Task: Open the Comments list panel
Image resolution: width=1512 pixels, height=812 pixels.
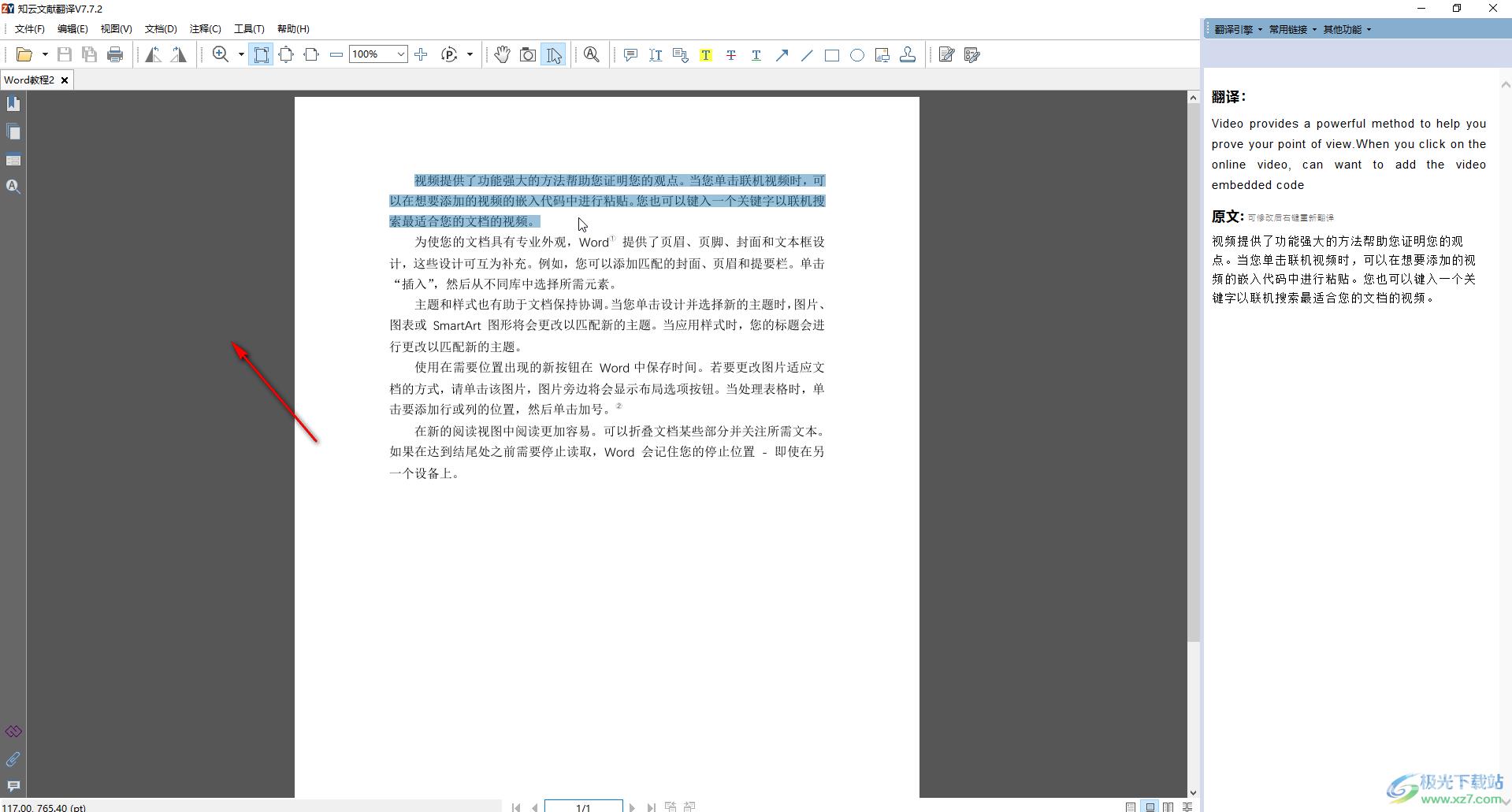Action: [13, 786]
